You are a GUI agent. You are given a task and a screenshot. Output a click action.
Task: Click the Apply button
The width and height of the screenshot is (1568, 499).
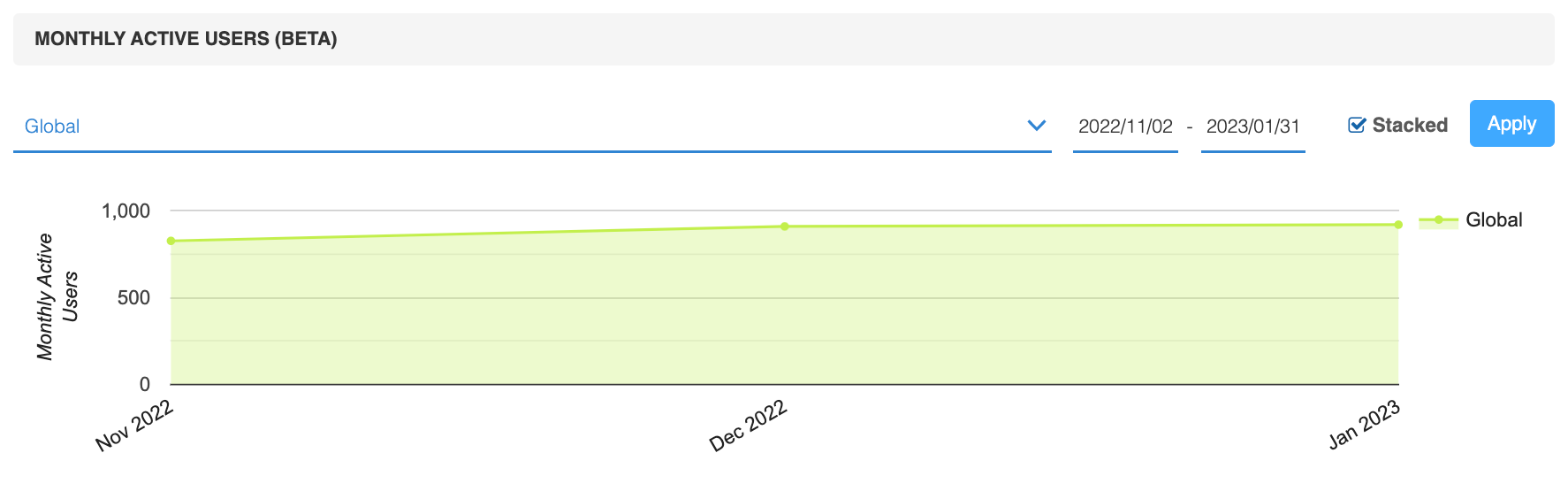[x=1511, y=123]
